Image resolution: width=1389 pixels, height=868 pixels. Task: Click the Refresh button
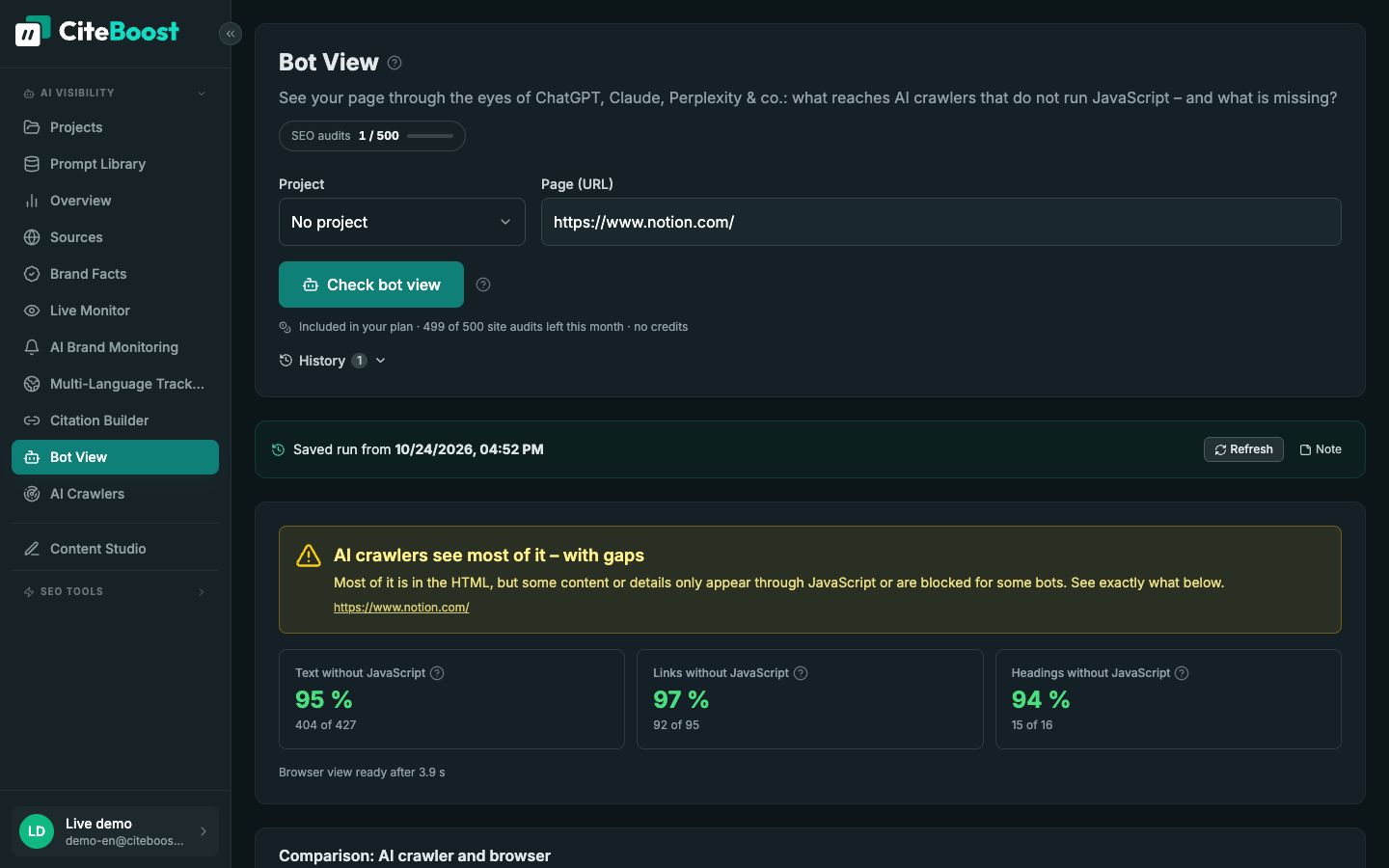pos(1243,449)
